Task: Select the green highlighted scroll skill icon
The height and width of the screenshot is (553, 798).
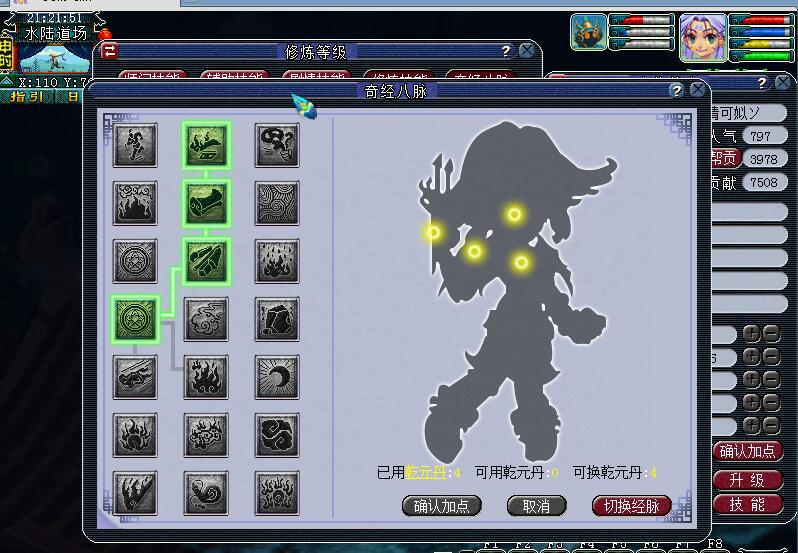Action: click(x=206, y=203)
